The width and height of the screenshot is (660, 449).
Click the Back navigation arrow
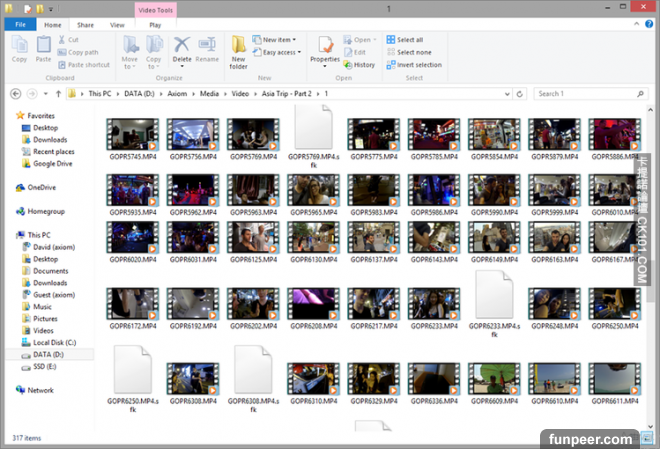[16, 93]
